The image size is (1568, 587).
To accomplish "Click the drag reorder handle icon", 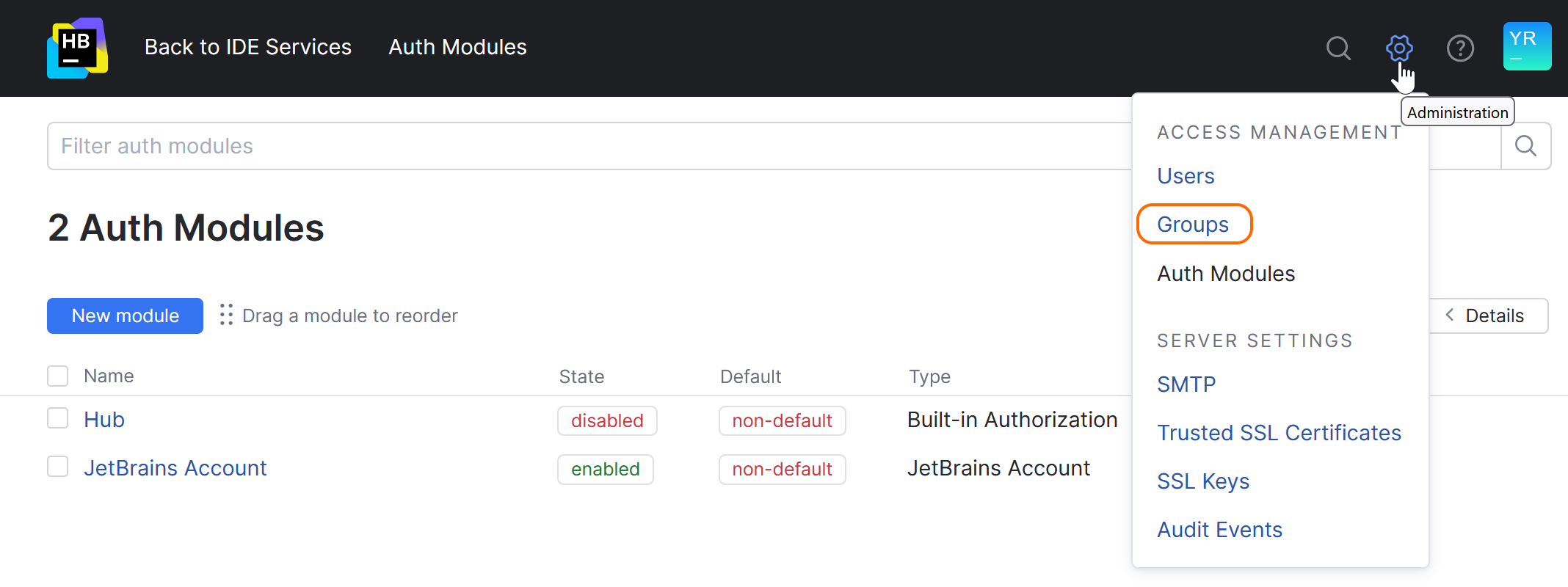I will (x=226, y=315).
